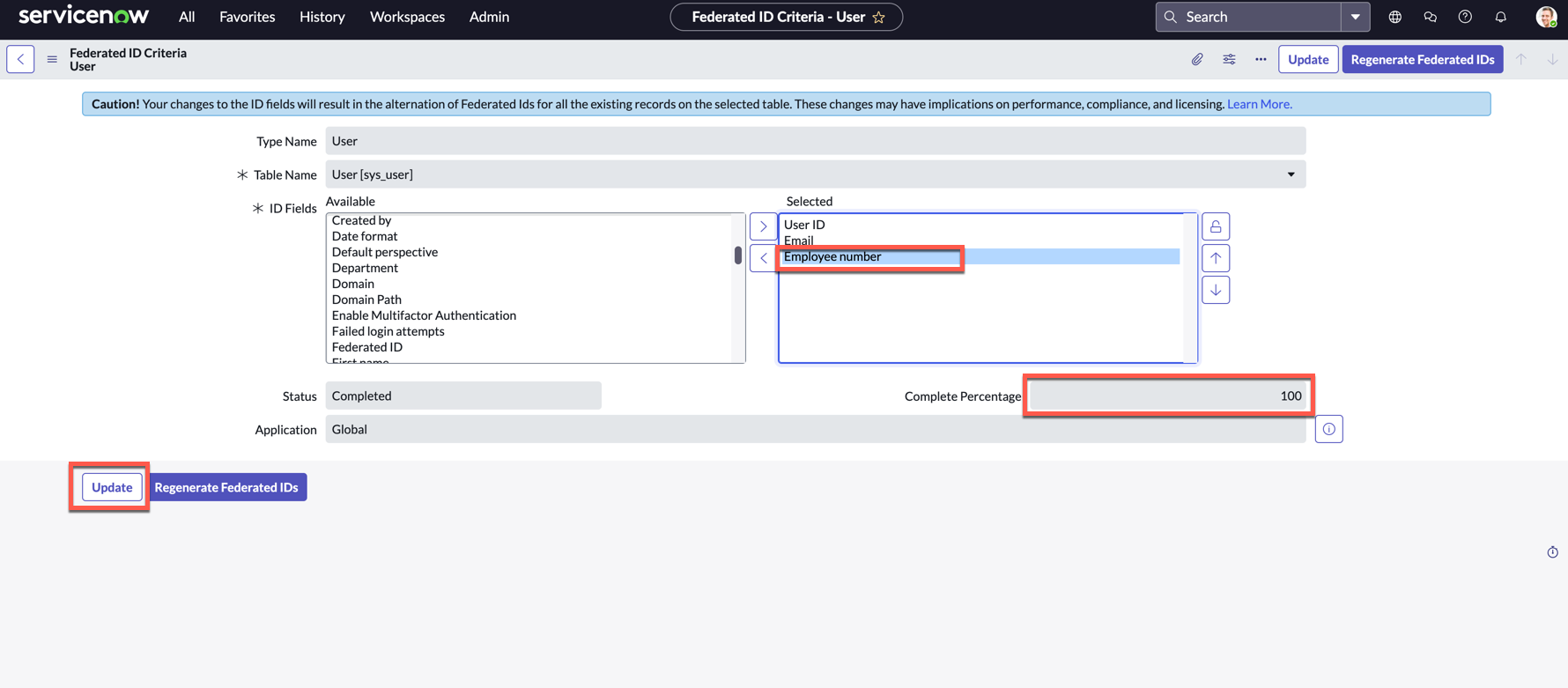Viewport: 1568px width, 688px height.
Task: Open the All menu
Action: [187, 17]
